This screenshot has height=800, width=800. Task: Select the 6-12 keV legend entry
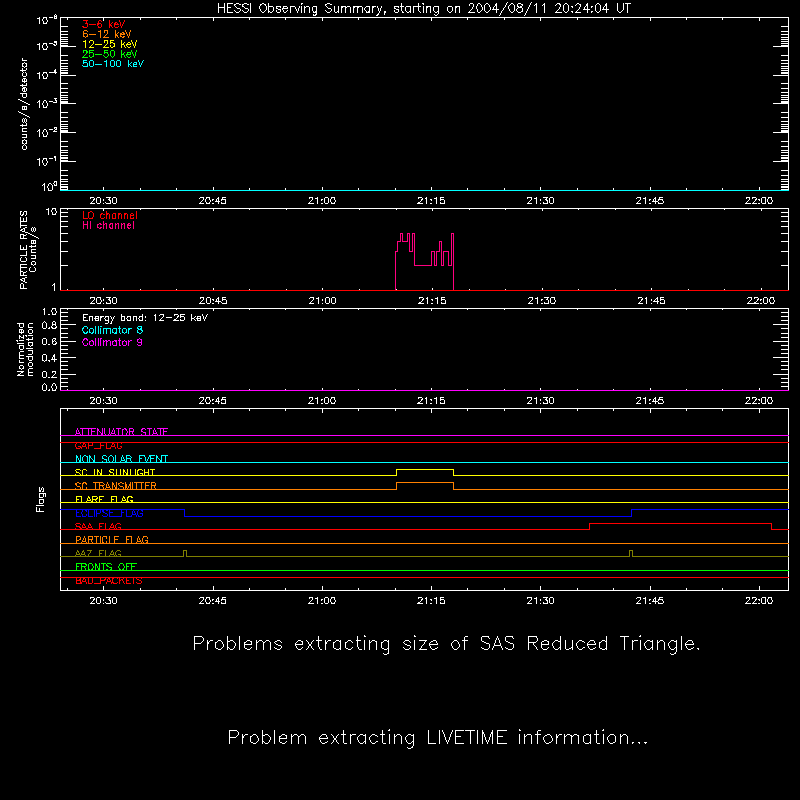coord(107,34)
